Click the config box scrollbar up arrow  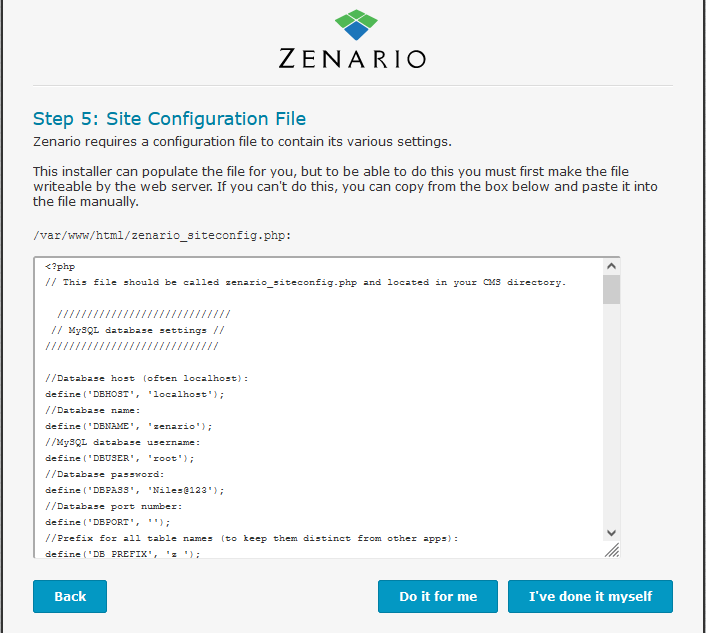click(x=611, y=266)
